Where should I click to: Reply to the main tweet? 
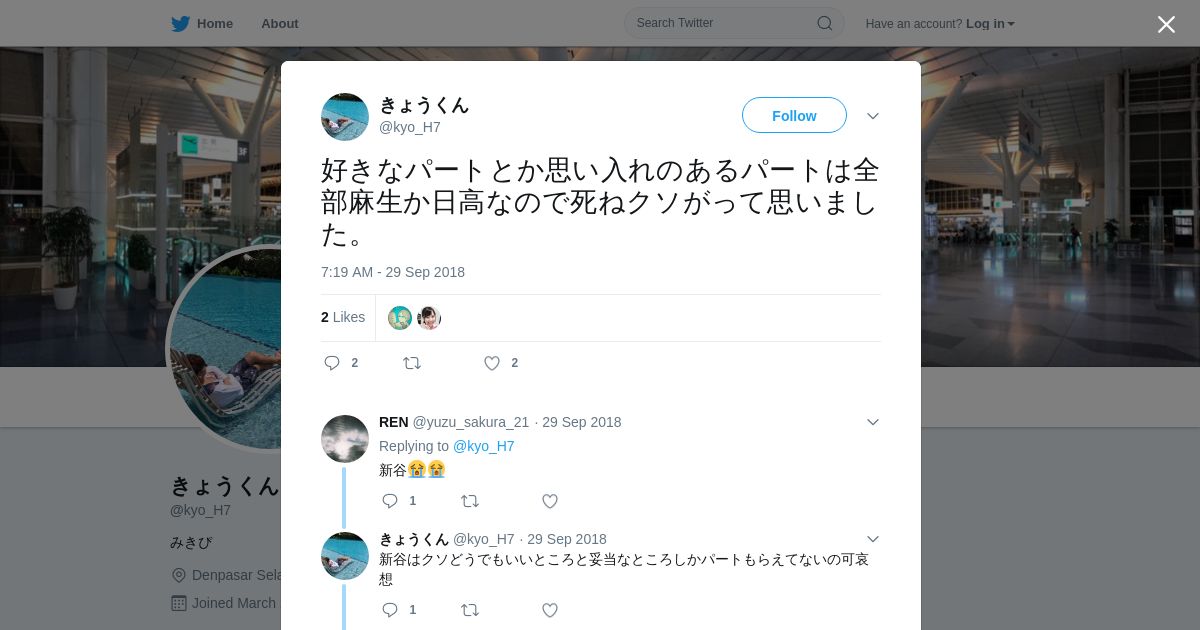332,363
